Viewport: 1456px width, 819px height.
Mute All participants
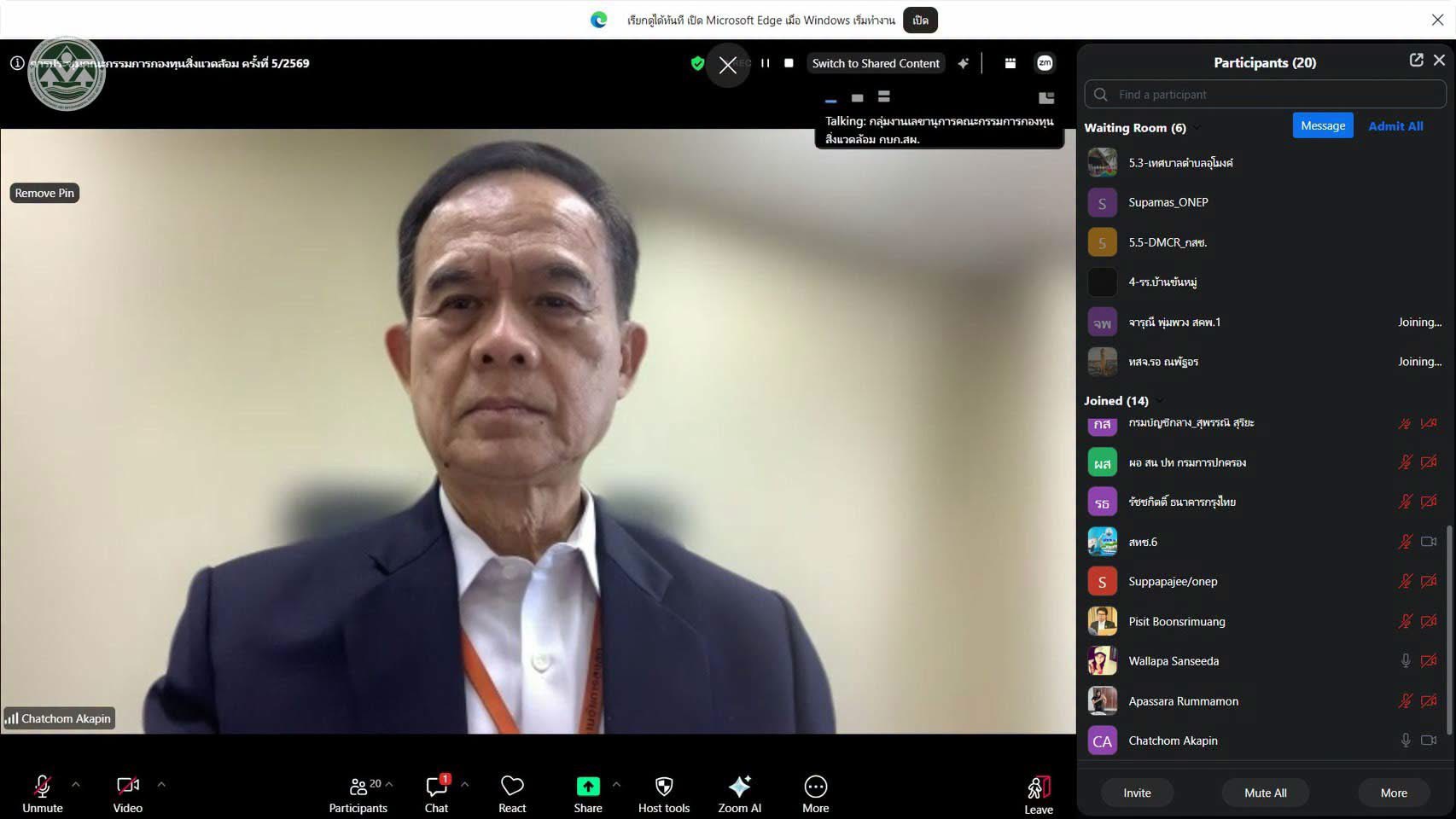click(1266, 793)
